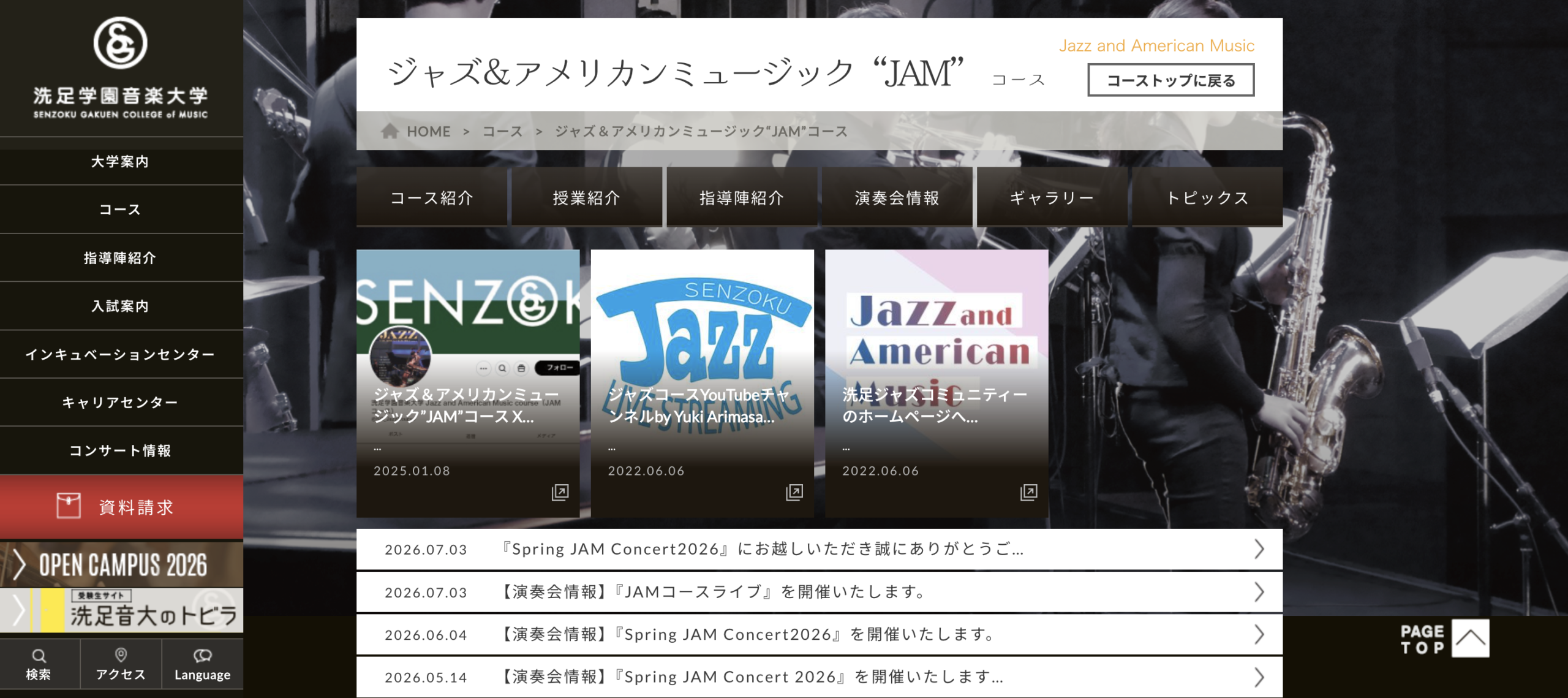Open the インキュベーションセンター sidebar menu
This screenshot has width=1568, height=698.
[121, 354]
